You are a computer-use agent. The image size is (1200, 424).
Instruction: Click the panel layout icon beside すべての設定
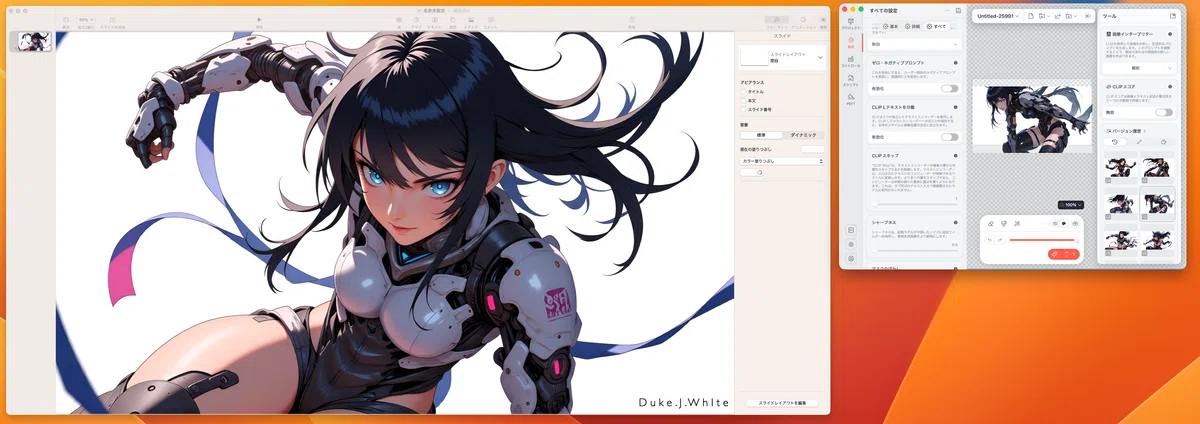pos(958,10)
